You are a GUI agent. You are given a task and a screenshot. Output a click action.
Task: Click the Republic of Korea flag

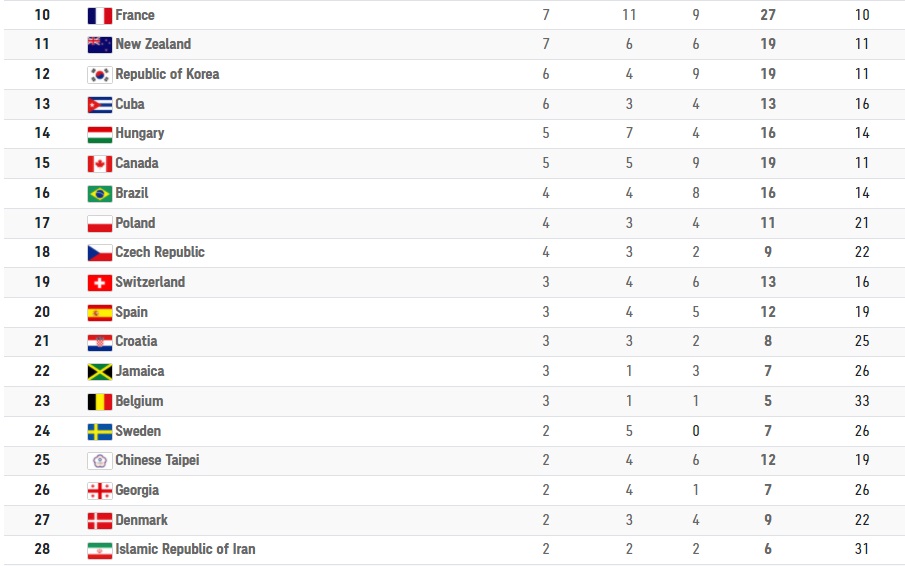pos(99,75)
